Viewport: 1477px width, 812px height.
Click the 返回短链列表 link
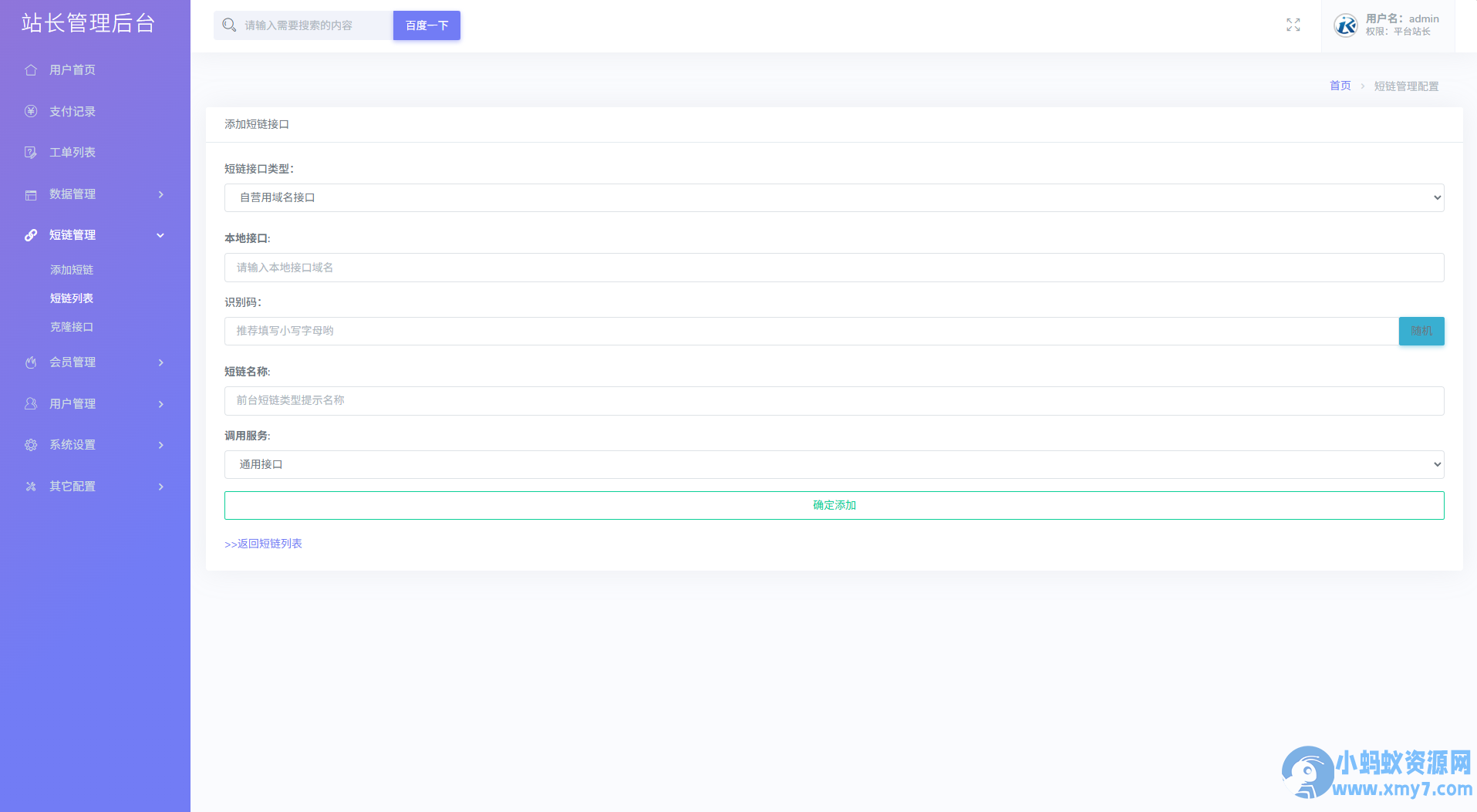click(263, 544)
